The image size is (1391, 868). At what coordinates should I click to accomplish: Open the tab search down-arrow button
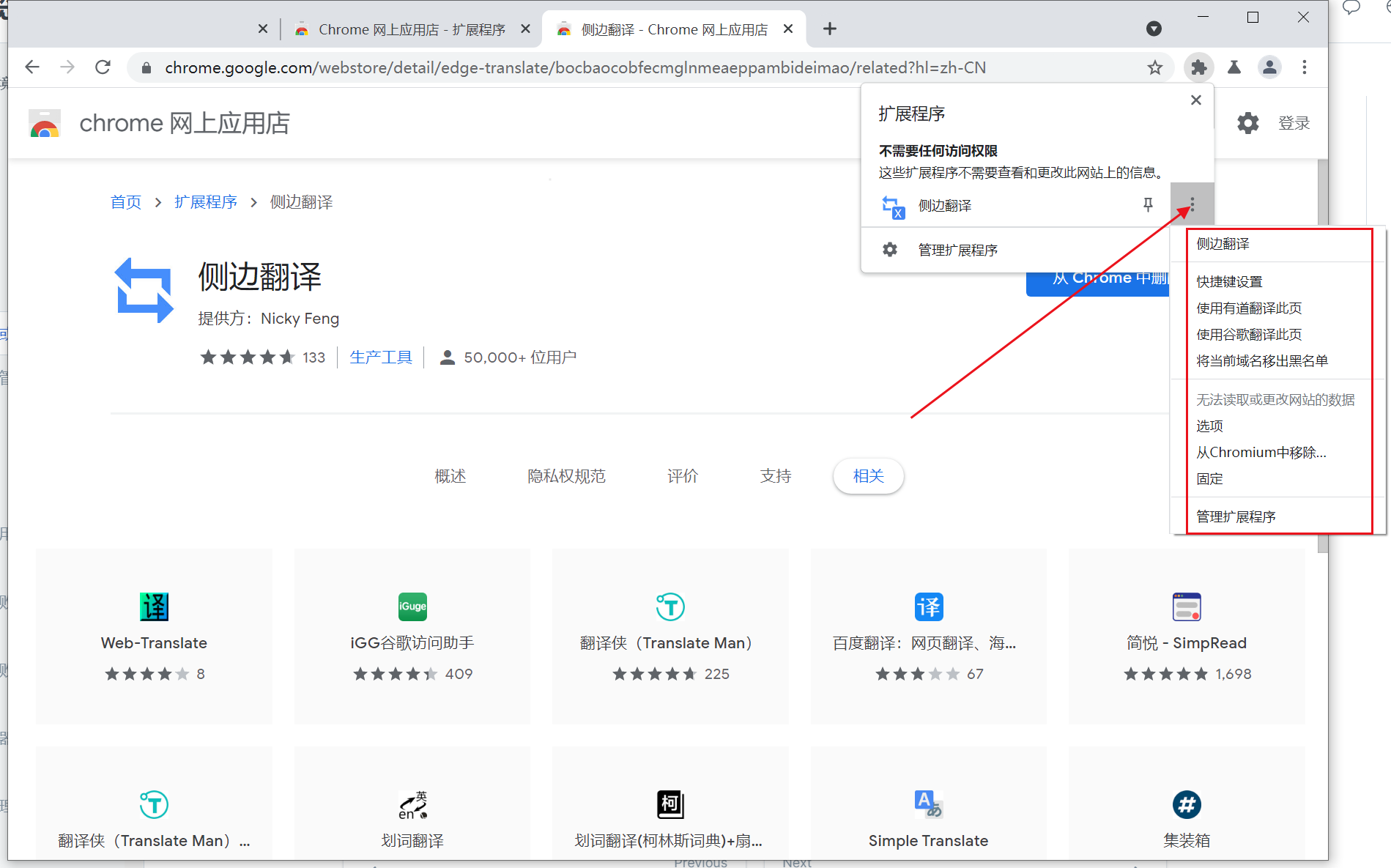point(1154,29)
